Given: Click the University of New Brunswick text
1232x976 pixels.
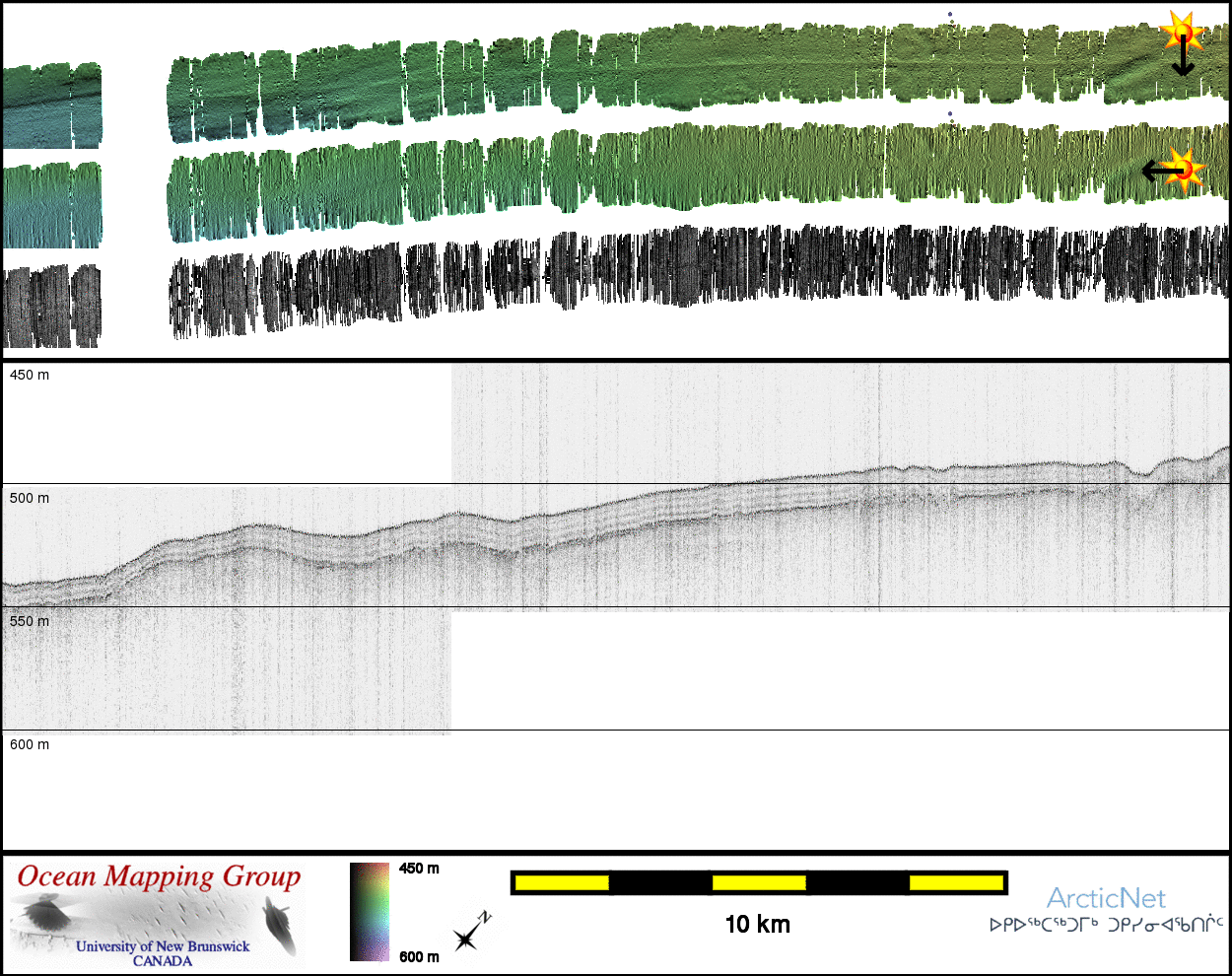Looking at the screenshot, I should (163, 946).
